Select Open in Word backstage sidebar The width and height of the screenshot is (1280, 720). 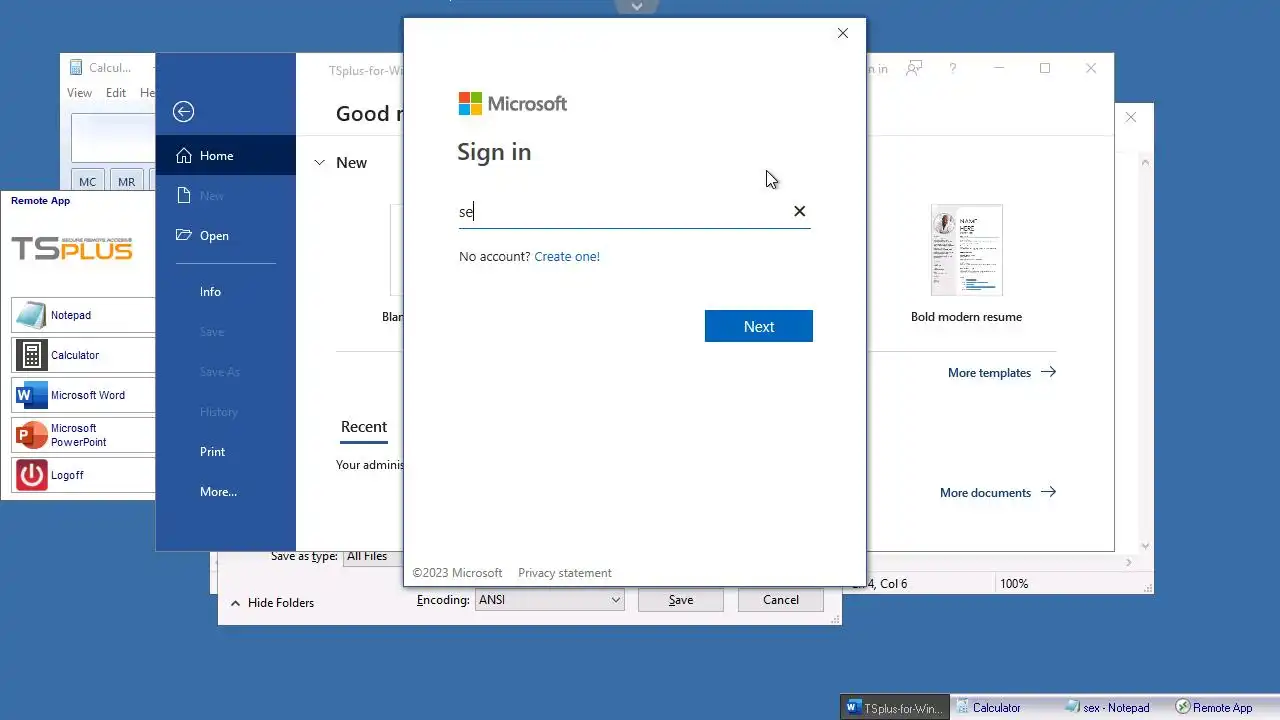pyautogui.click(x=226, y=236)
